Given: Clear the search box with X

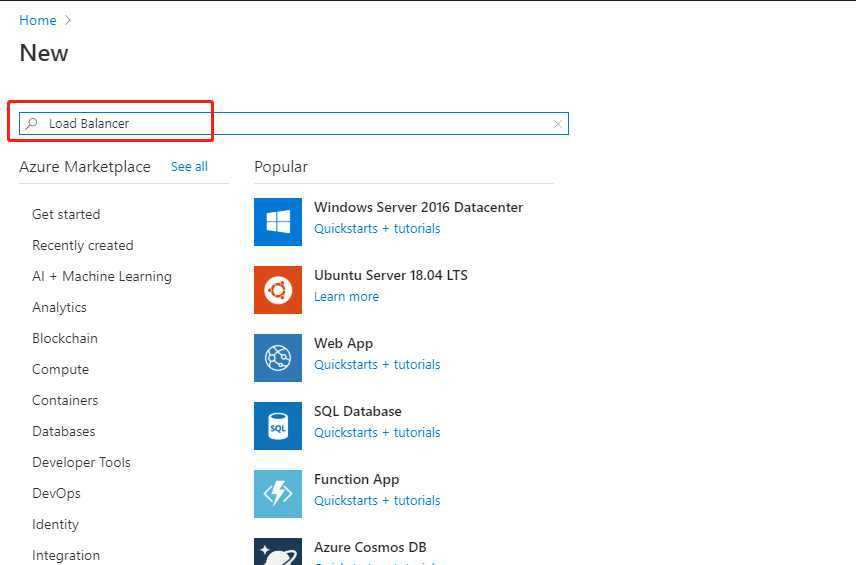Looking at the screenshot, I should coord(557,124).
